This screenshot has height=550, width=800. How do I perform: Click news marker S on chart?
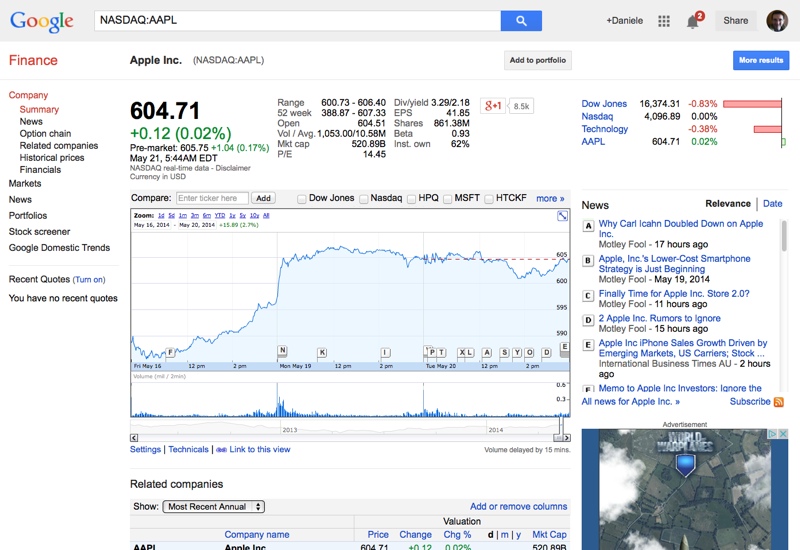click(x=505, y=352)
